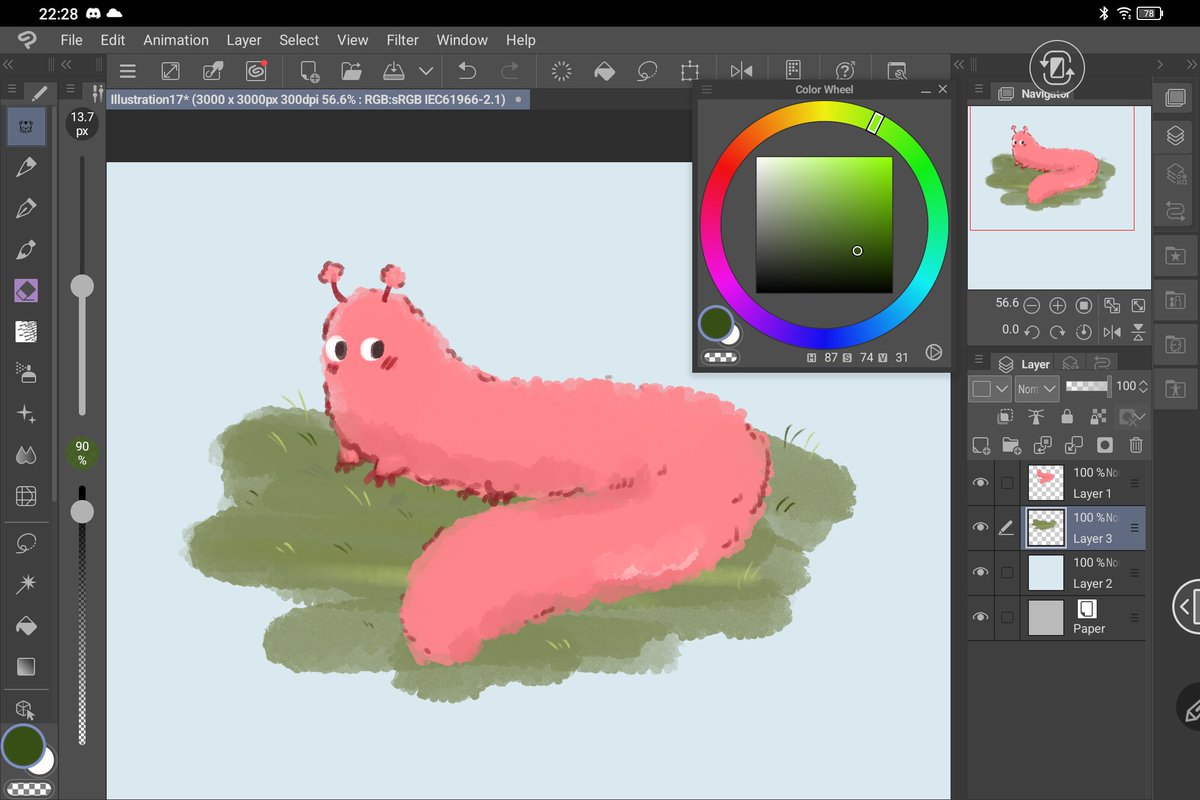This screenshot has height=800, width=1200.
Task: Hide Layer 2 using its eye icon
Action: coord(980,573)
